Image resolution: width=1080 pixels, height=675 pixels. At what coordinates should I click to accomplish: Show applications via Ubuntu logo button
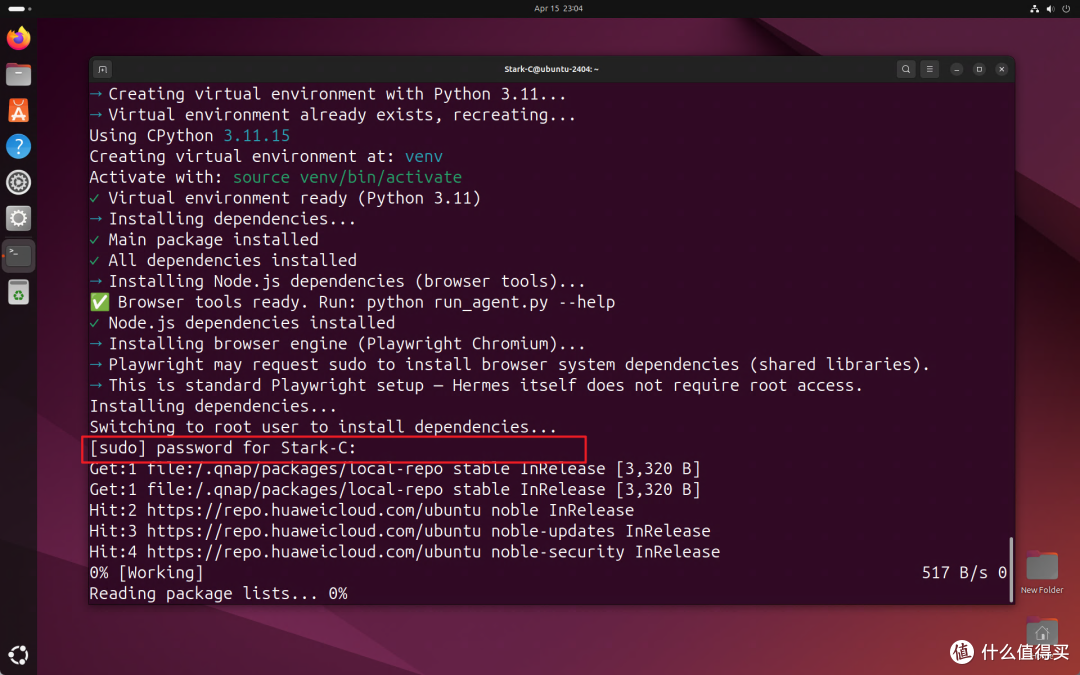(x=19, y=654)
